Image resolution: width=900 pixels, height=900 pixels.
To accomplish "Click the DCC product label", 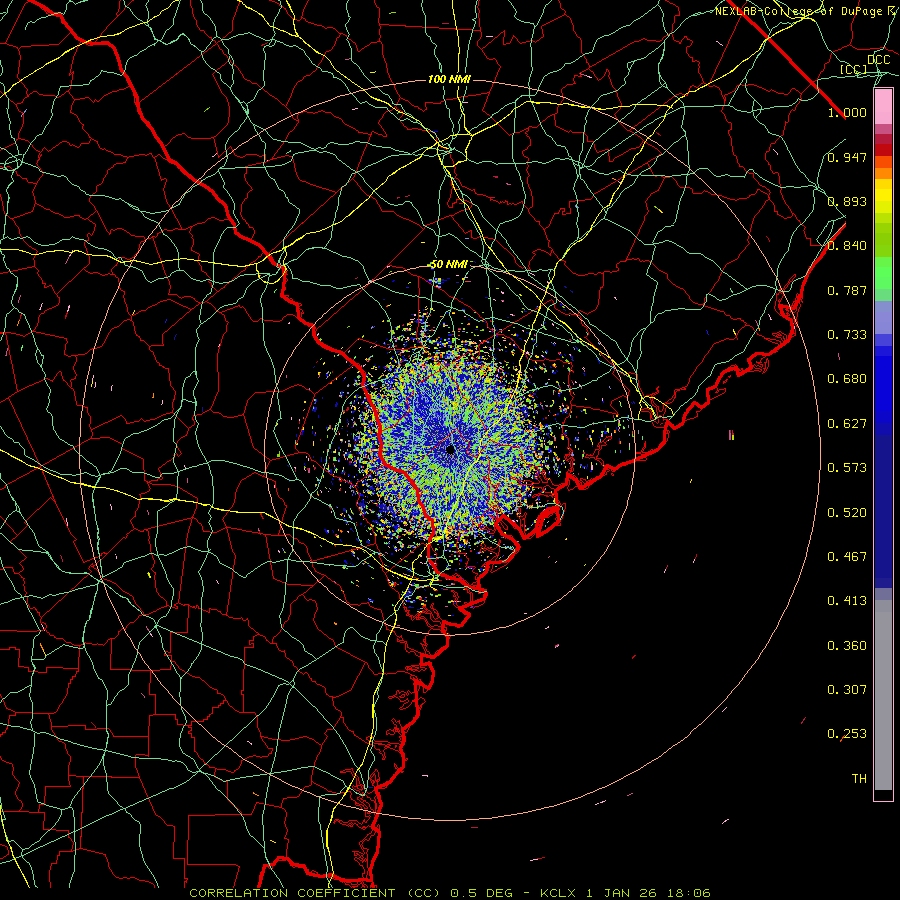I will [x=879, y=60].
